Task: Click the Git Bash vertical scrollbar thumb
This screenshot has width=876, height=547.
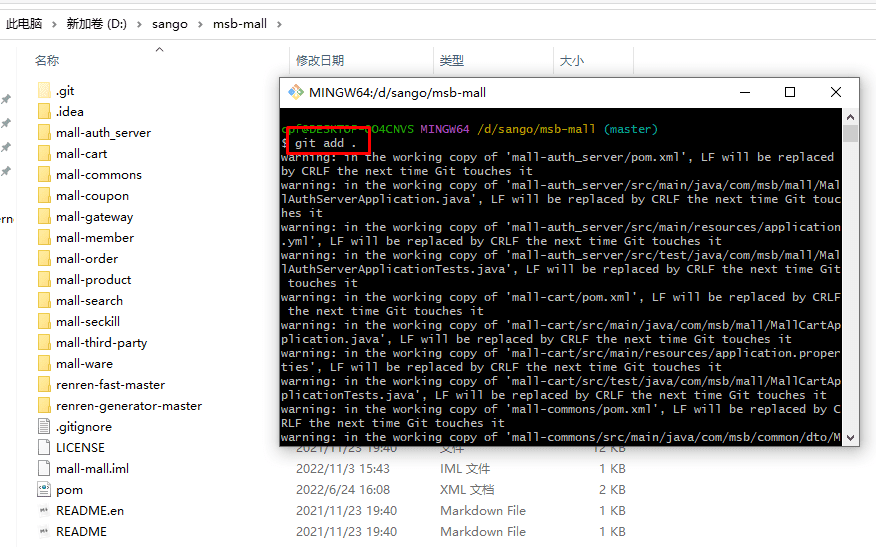Action: [850, 134]
